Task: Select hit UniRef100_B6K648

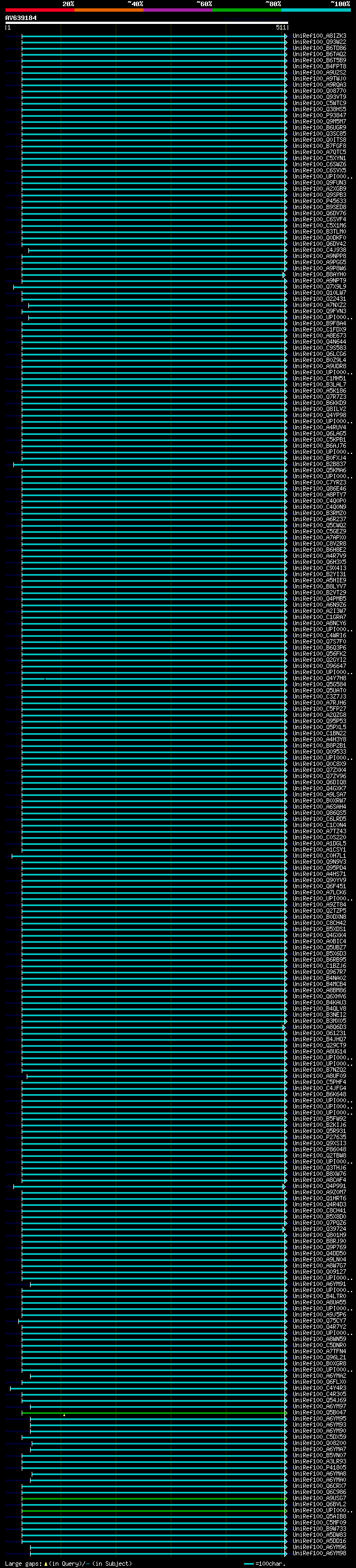Action: click(x=319, y=1095)
